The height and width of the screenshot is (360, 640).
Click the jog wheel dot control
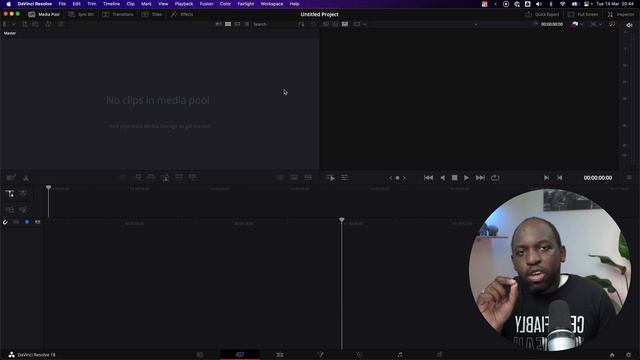(x=397, y=178)
